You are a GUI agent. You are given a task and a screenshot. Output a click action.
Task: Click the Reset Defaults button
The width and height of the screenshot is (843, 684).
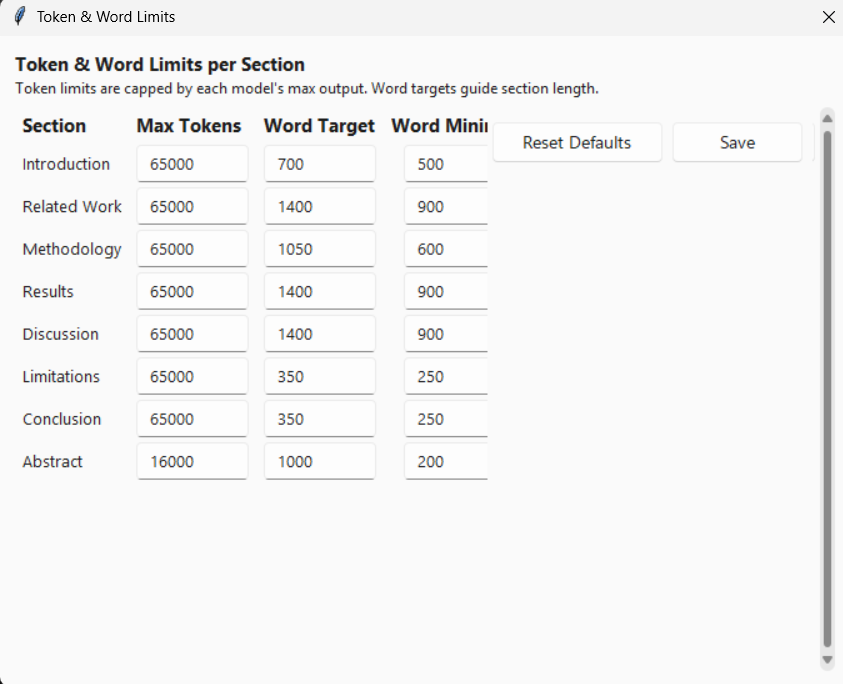coord(577,142)
